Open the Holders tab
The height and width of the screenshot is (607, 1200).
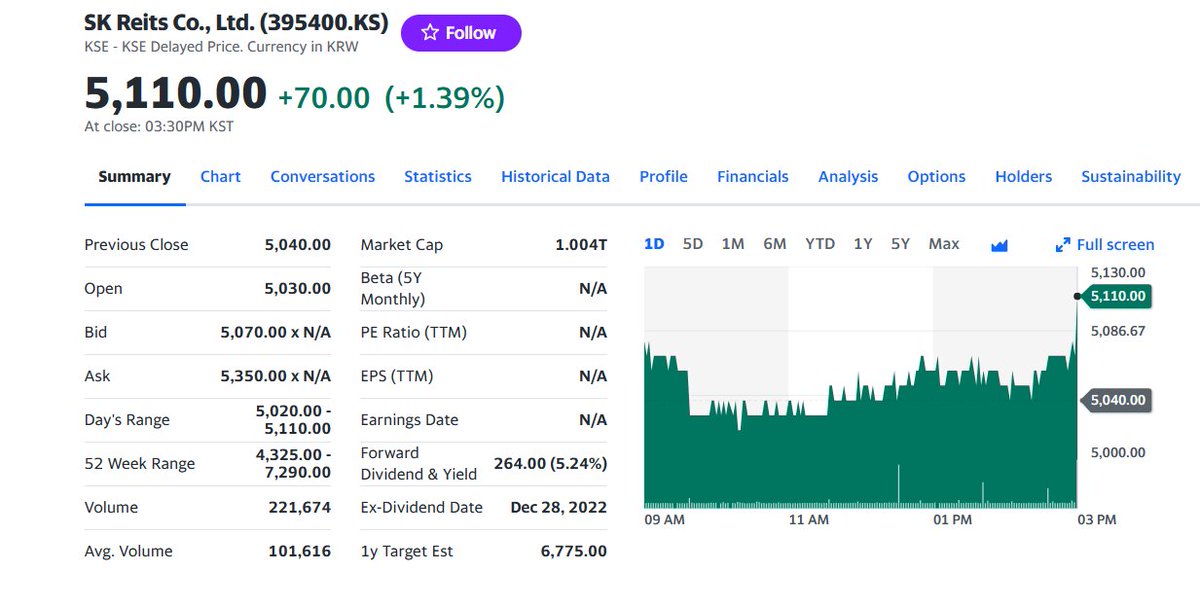click(x=1023, y=176)
